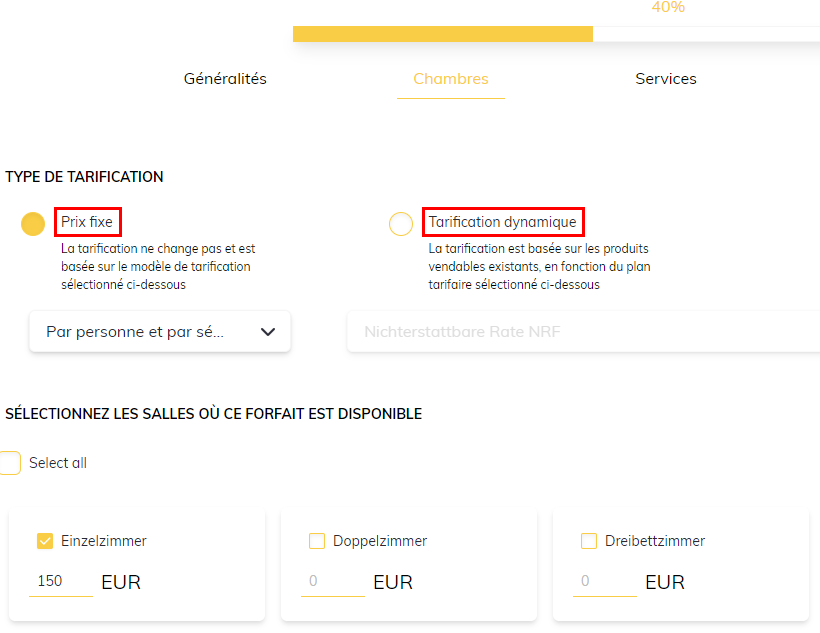Check the Dreibettzimmer checkbox

tap(589, 541)
